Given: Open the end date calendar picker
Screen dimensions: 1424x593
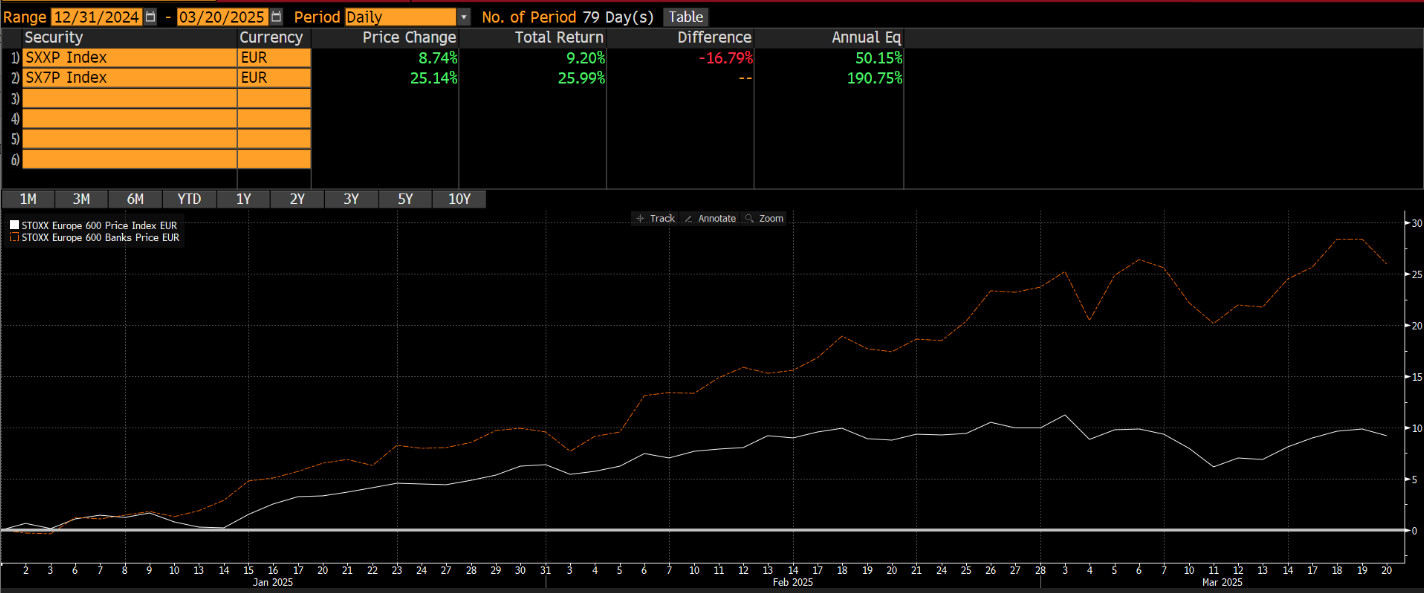Looking at the screenshot, I should [276, 17].
